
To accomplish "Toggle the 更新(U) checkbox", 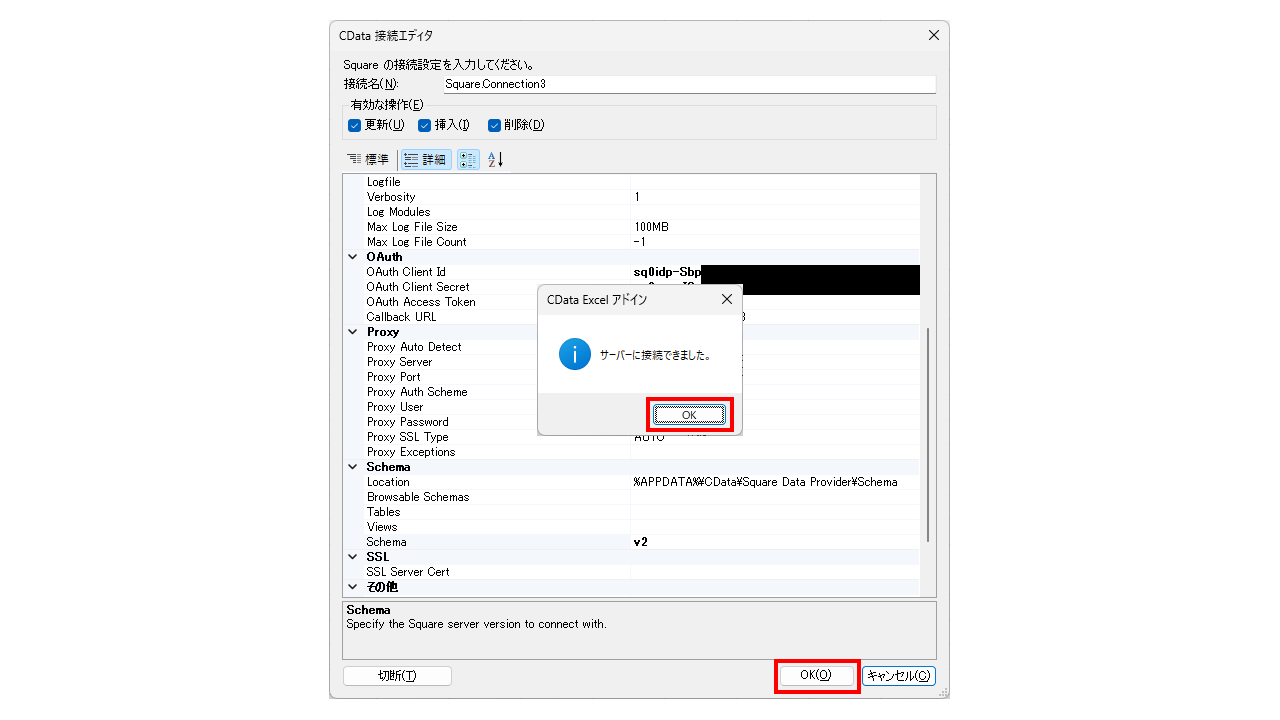I will point(354,125).
